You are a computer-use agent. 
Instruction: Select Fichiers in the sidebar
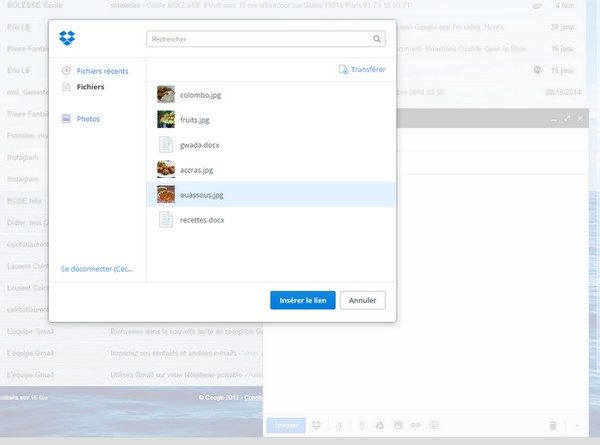click(x=90, y=87)
